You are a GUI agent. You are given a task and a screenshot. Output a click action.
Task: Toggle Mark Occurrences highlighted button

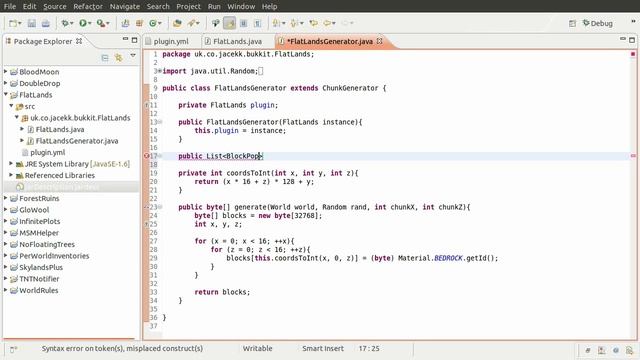[x=229, y=23]
